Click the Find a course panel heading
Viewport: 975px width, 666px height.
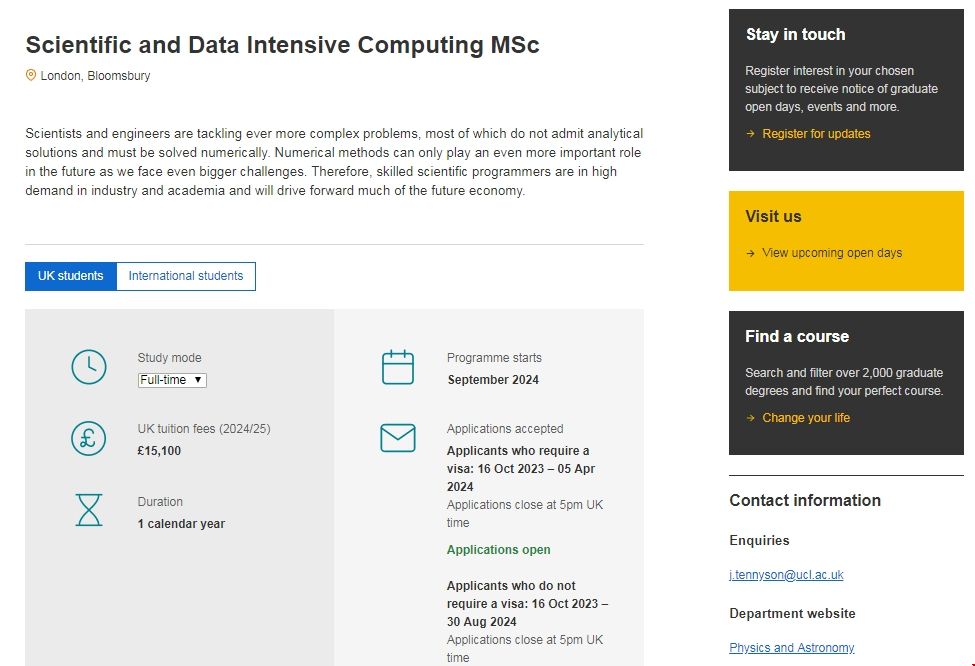pyautogui.click(x=796, y=336)
